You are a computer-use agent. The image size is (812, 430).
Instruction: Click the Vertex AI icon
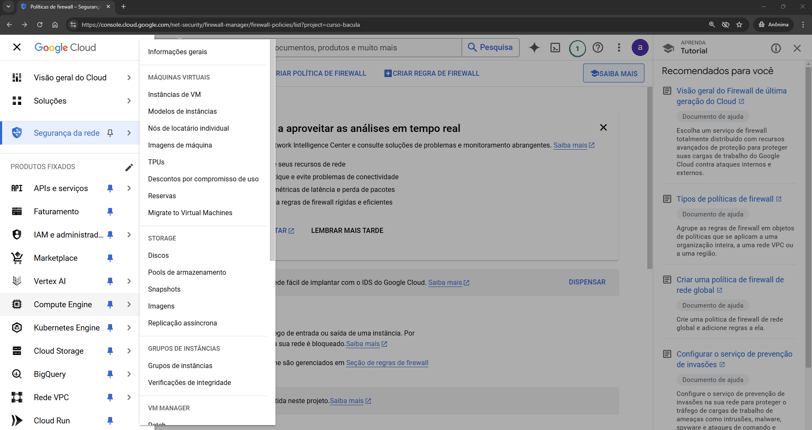point(17,281)
